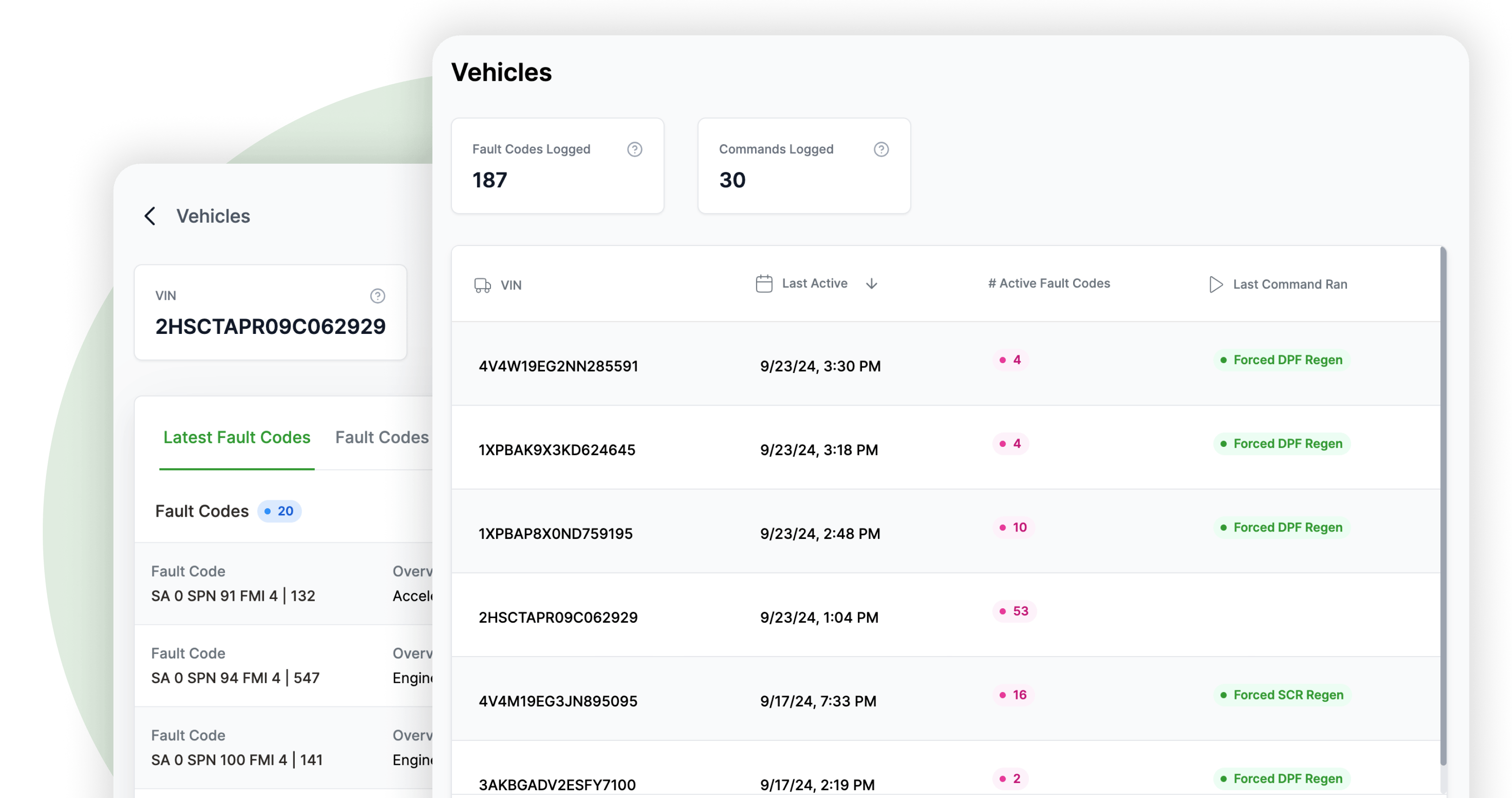Click the back arrow beside Vehicles

(150, 216)
